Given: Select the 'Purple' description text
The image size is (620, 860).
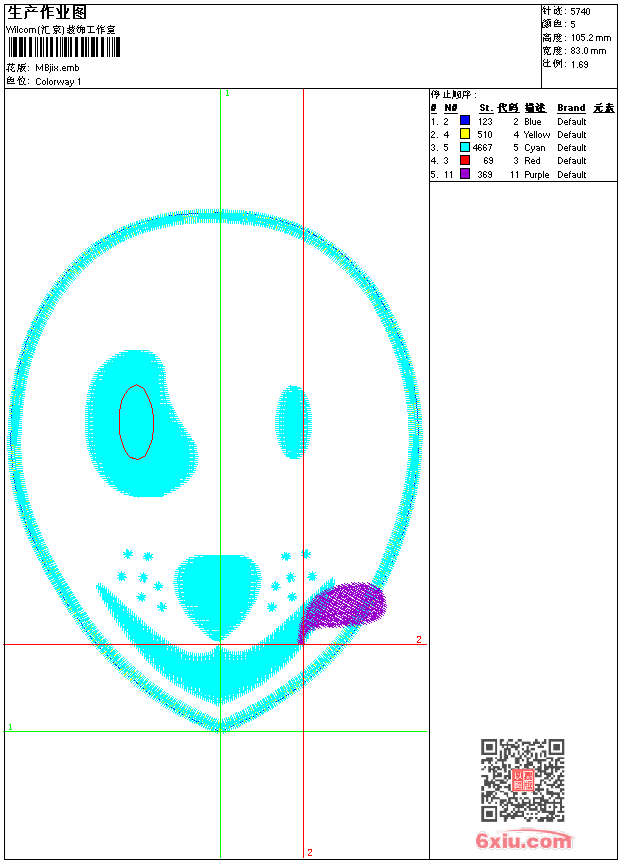Looking at the screenshot, I should coord(537,174).
